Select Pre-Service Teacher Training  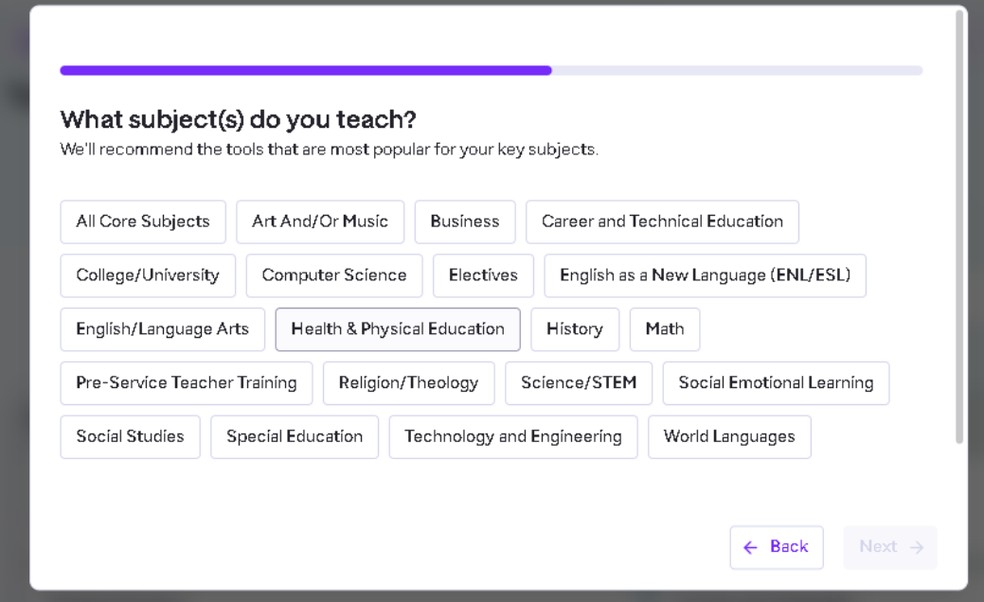(x=186, y=383)
